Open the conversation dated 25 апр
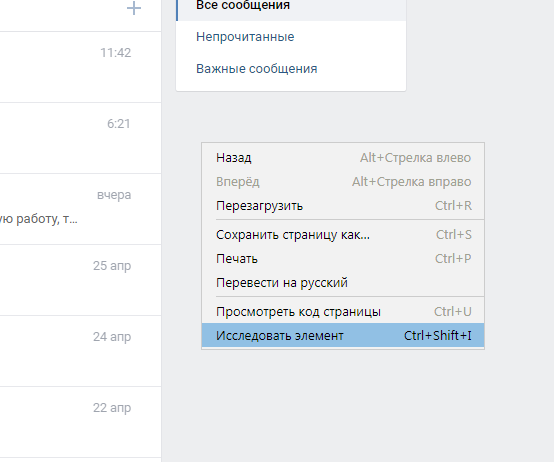This screenshot has height=462, width=554. point(81,280)
